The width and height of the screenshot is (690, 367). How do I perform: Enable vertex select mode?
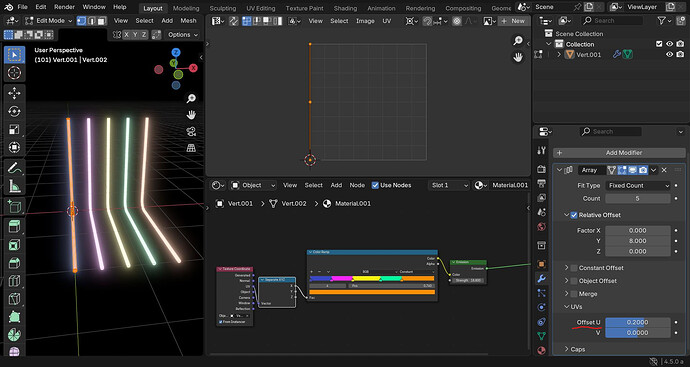(82, 21)
